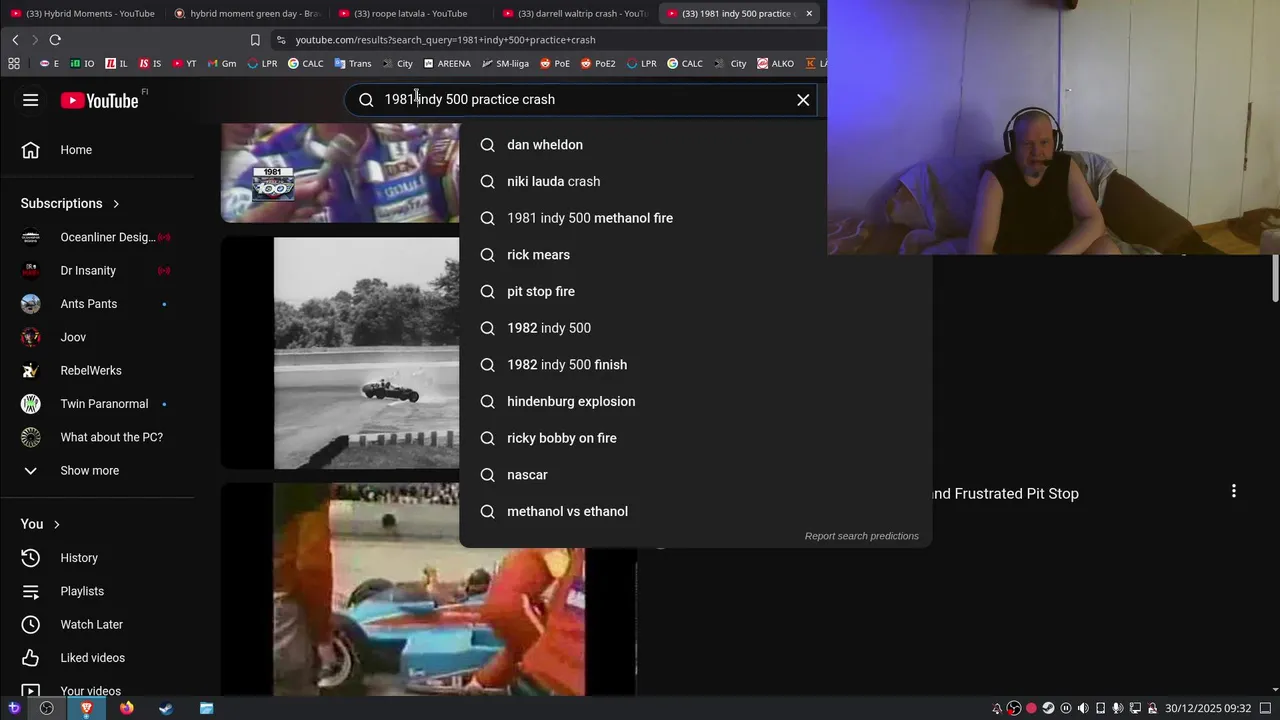The height and width of the screenshot is (720, 1280).
Task: Choose '1982 indy 500 finish' suggestion
Action: click(695, 365)
